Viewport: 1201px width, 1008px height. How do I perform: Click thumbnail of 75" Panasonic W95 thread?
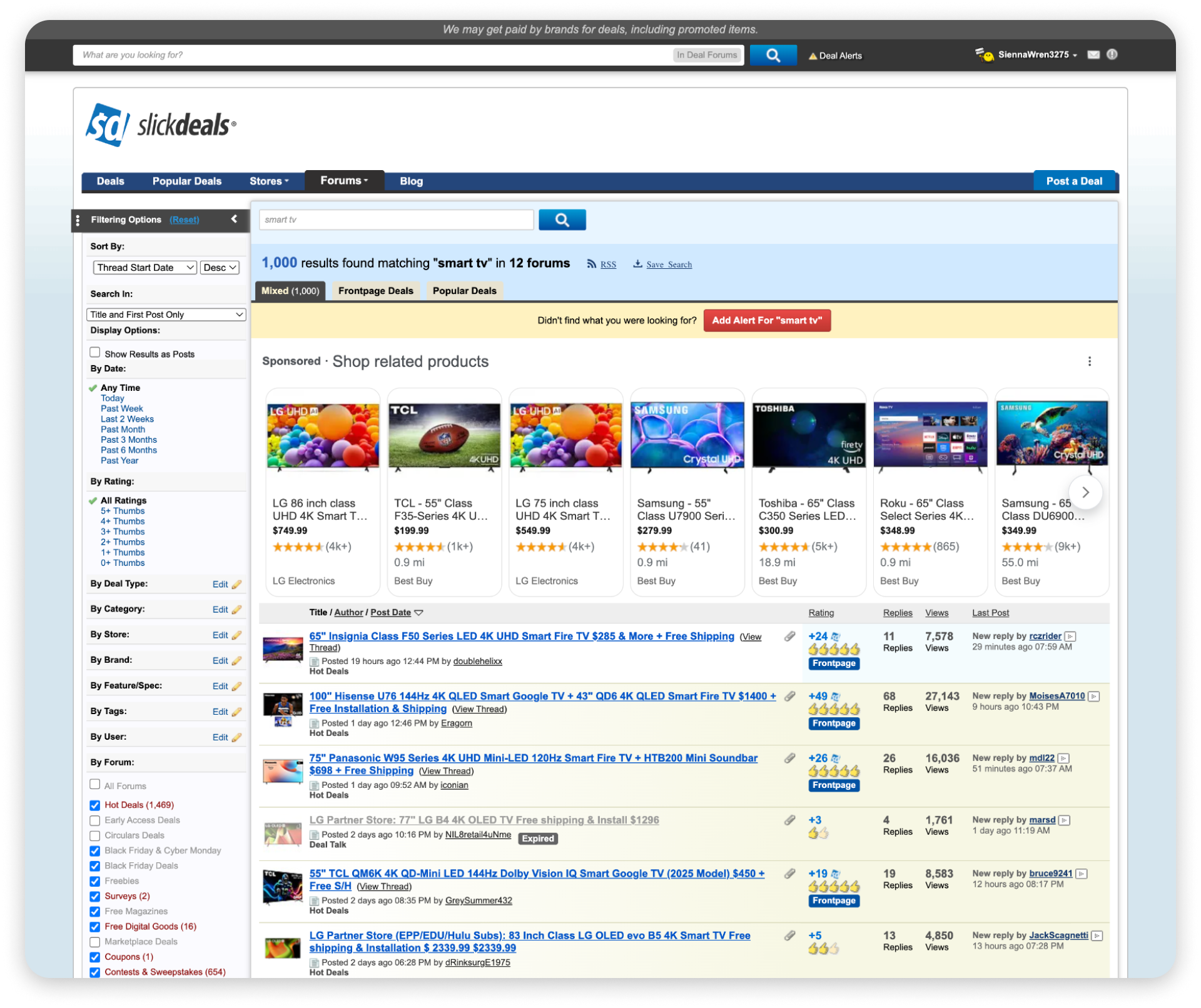pyautogui.click(x=283, y=770)
